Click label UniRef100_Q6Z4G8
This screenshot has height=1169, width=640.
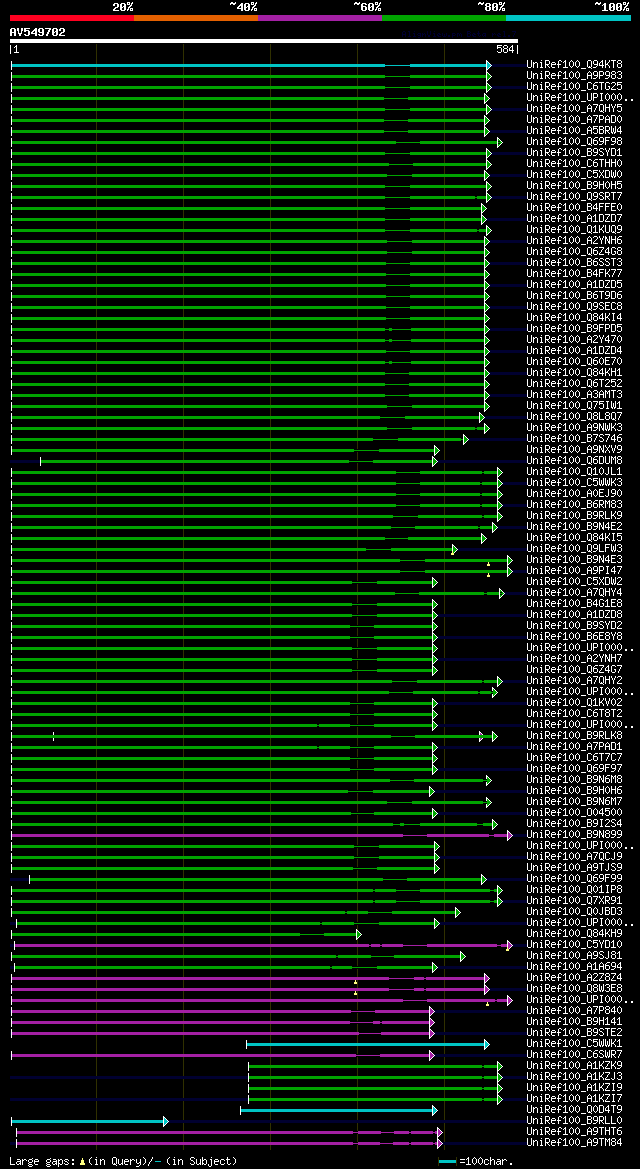(x=574, y=251)
